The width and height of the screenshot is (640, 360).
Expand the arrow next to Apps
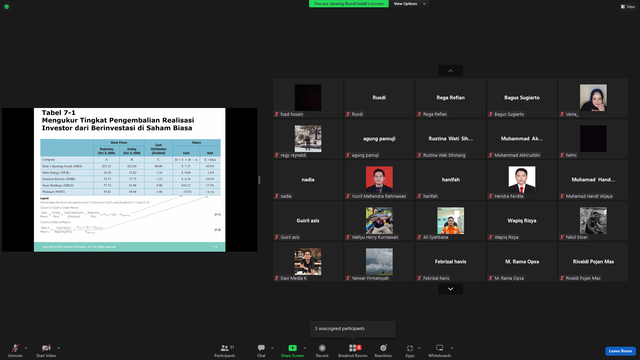[x=419, y=348]
